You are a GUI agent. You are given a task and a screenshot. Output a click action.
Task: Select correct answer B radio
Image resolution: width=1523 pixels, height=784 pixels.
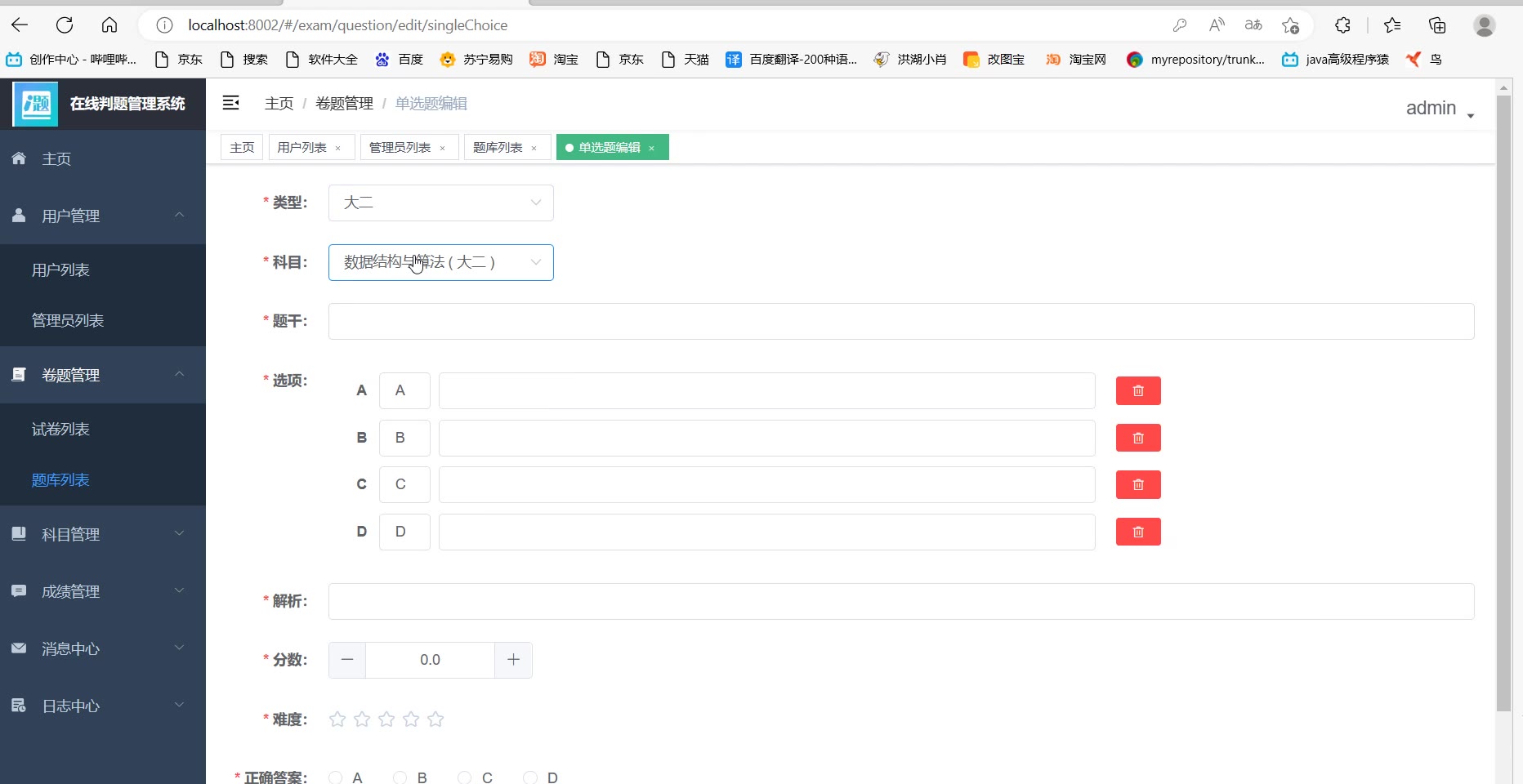point(400,777)
